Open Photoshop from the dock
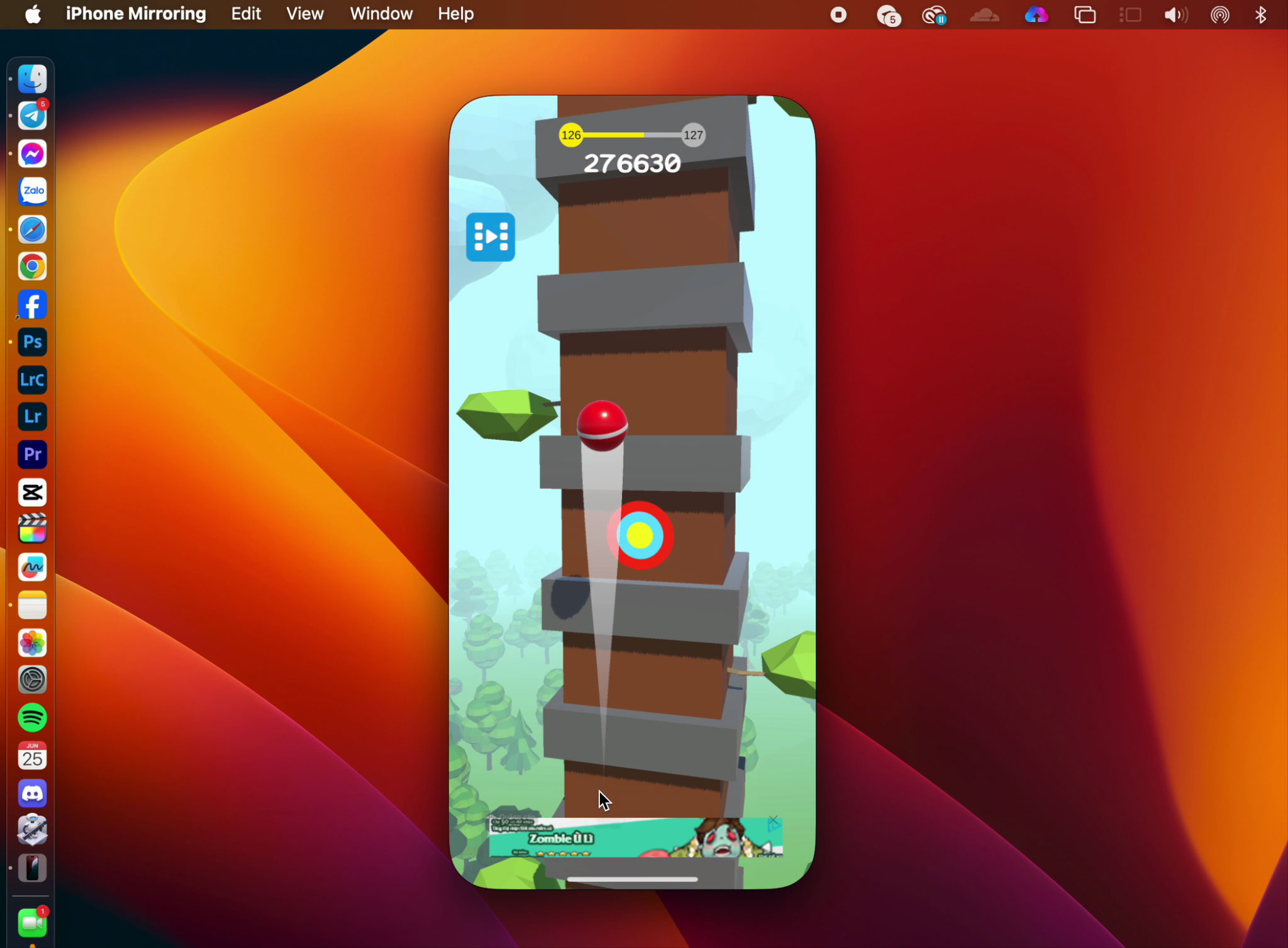Image resolution: width=1288 pixels, height=948 pixels. (x=32, y=342)
